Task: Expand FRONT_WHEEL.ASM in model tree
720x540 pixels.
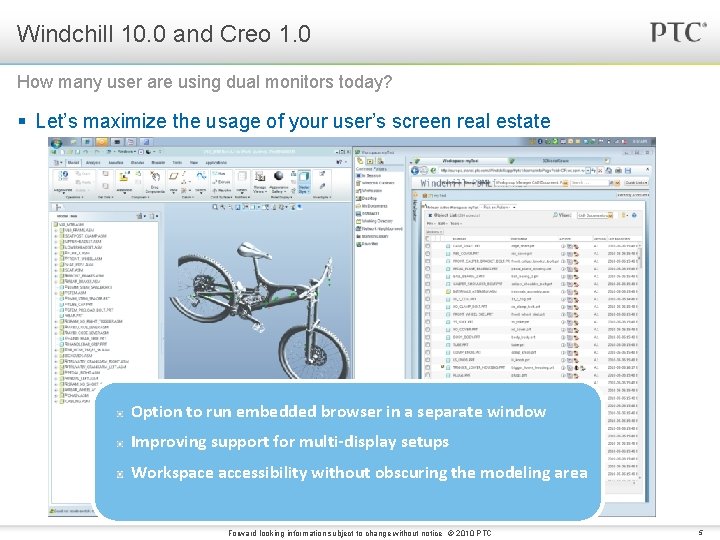Action: coord(56,259)
